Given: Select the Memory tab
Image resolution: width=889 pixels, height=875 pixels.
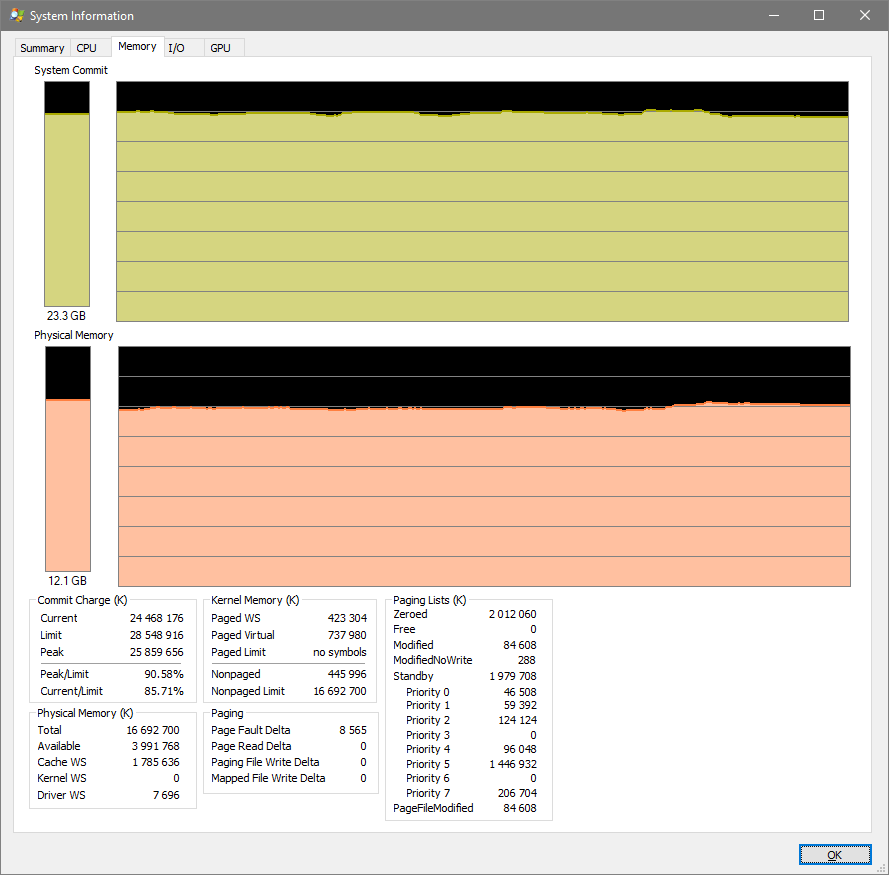Looking at the screenshot, I should (138, 47).
